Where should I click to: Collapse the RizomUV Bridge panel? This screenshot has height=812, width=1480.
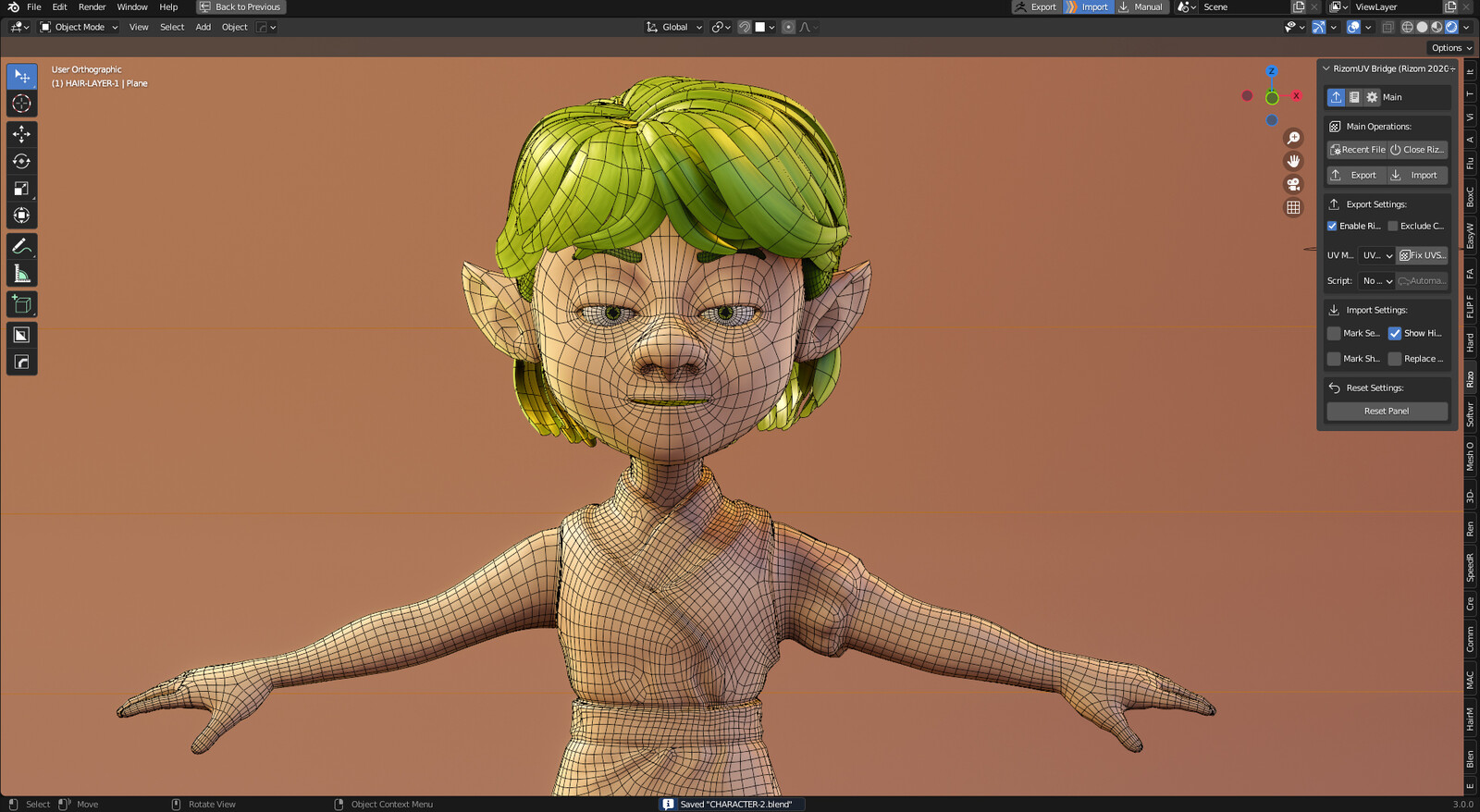coord(1326,68)
